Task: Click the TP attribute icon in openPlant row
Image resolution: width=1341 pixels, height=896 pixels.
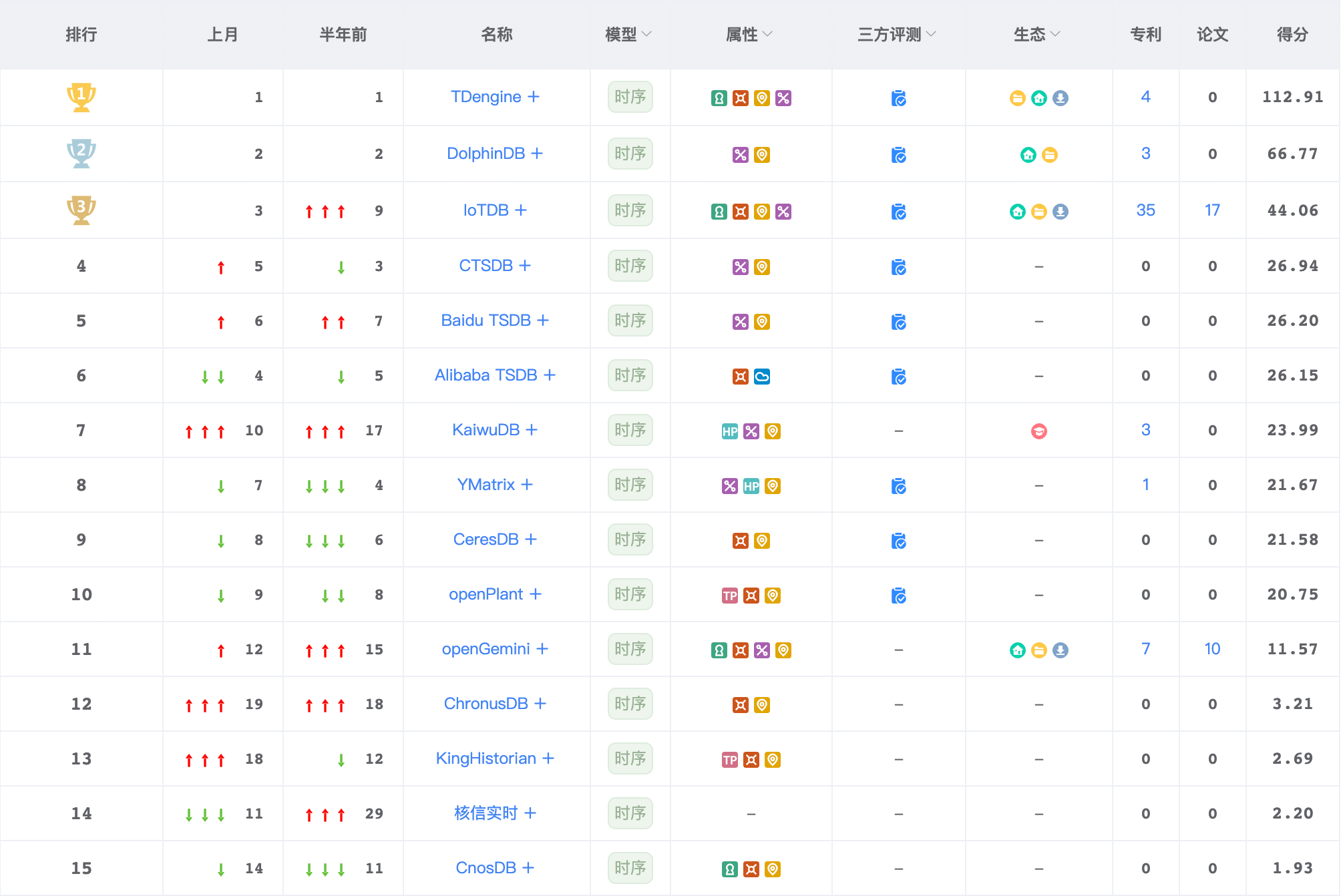Action: [x=729, y=596]
